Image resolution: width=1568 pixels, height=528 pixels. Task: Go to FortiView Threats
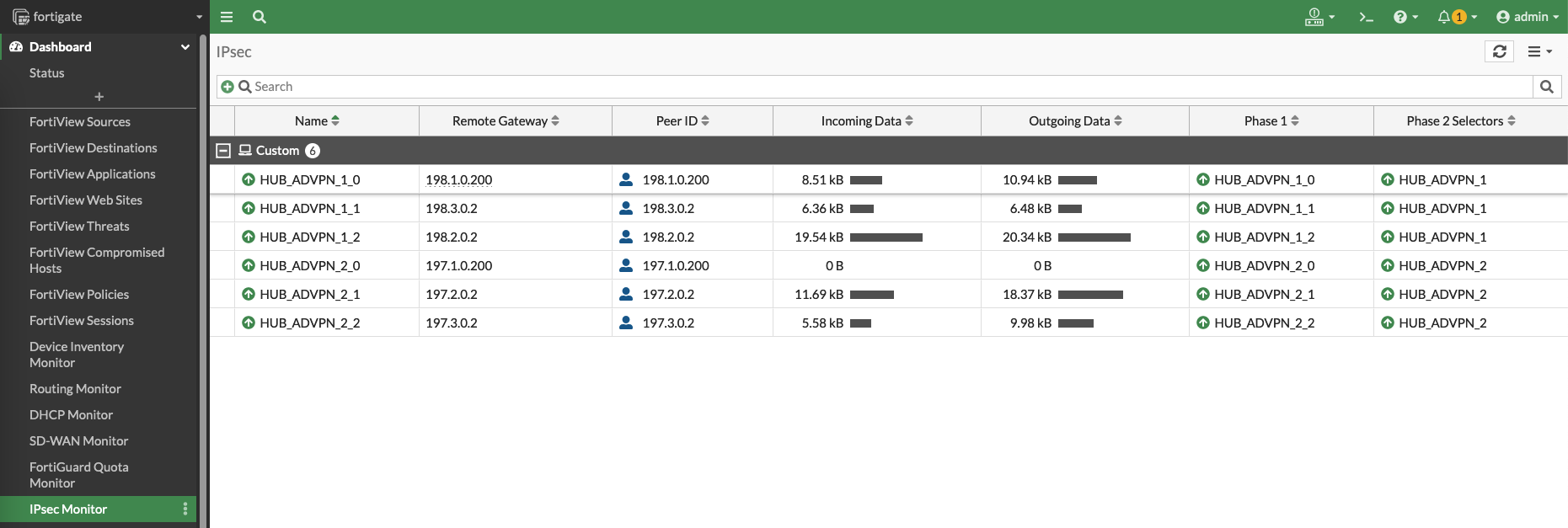point(79,227)
